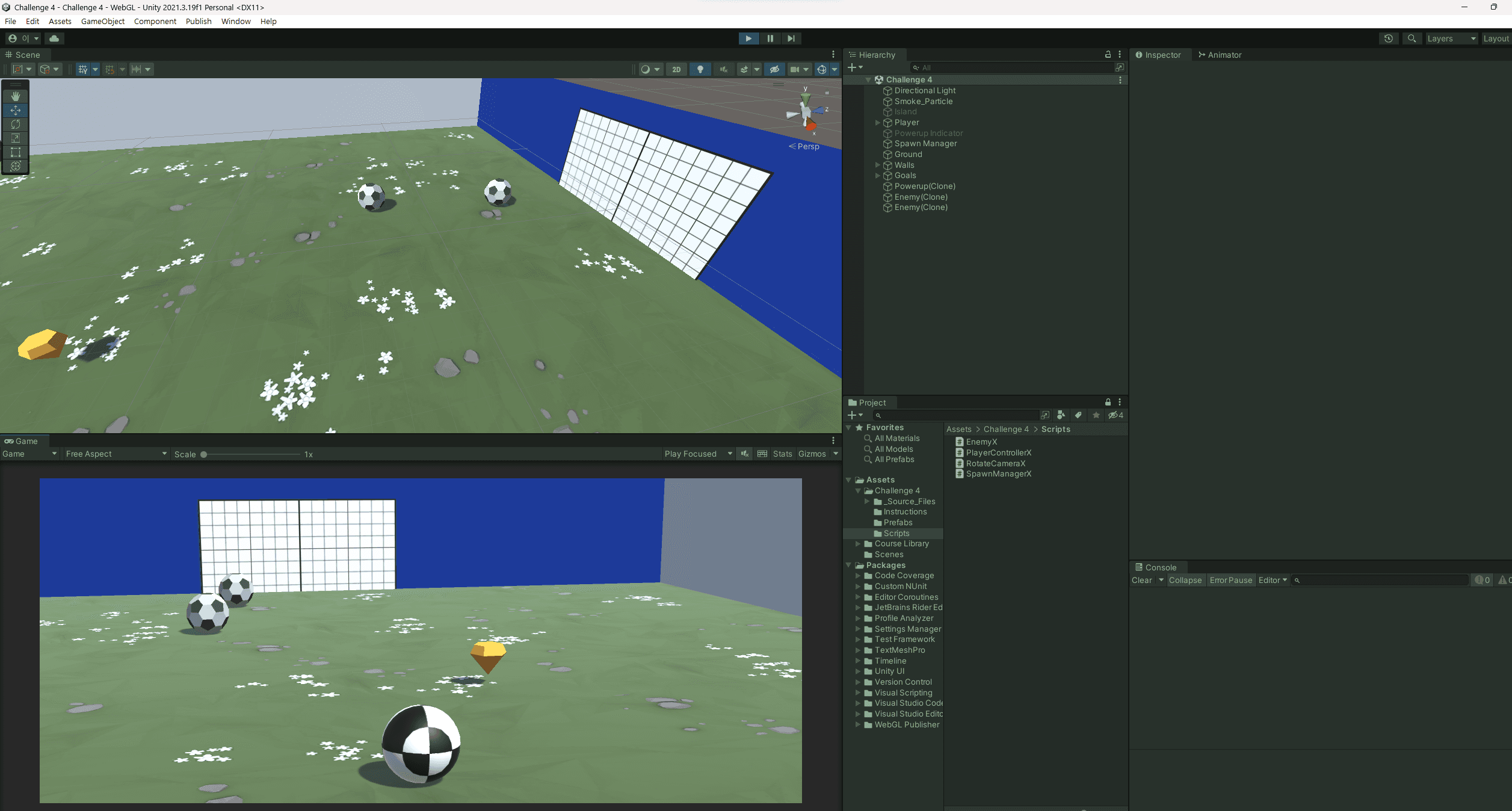Toggle 2D view mode in Scene
This screenshot has width=1512, height=811.
[x=676, y=70]
